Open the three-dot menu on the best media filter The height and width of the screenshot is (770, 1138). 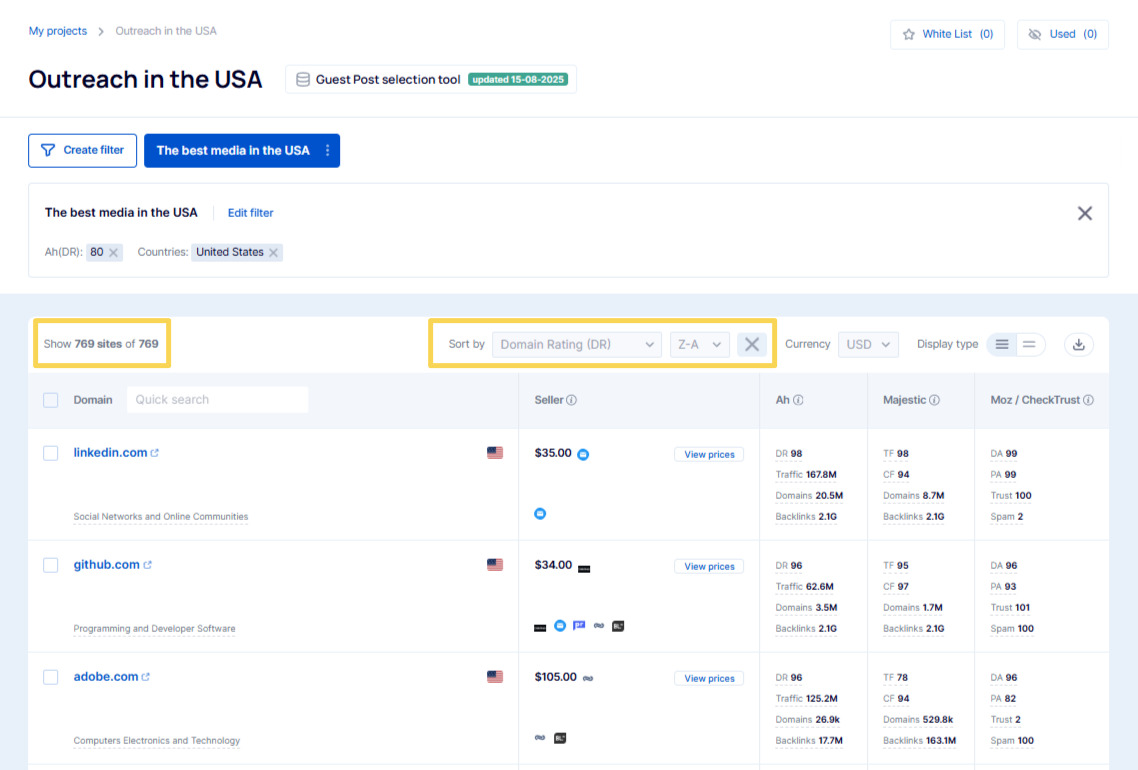[x=327, y=151]
